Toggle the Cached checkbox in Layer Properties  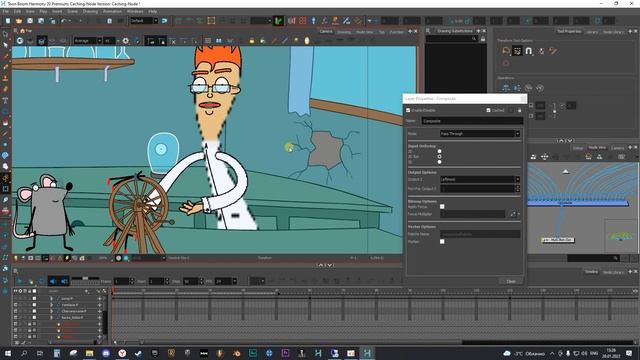(x=488, y=110)
